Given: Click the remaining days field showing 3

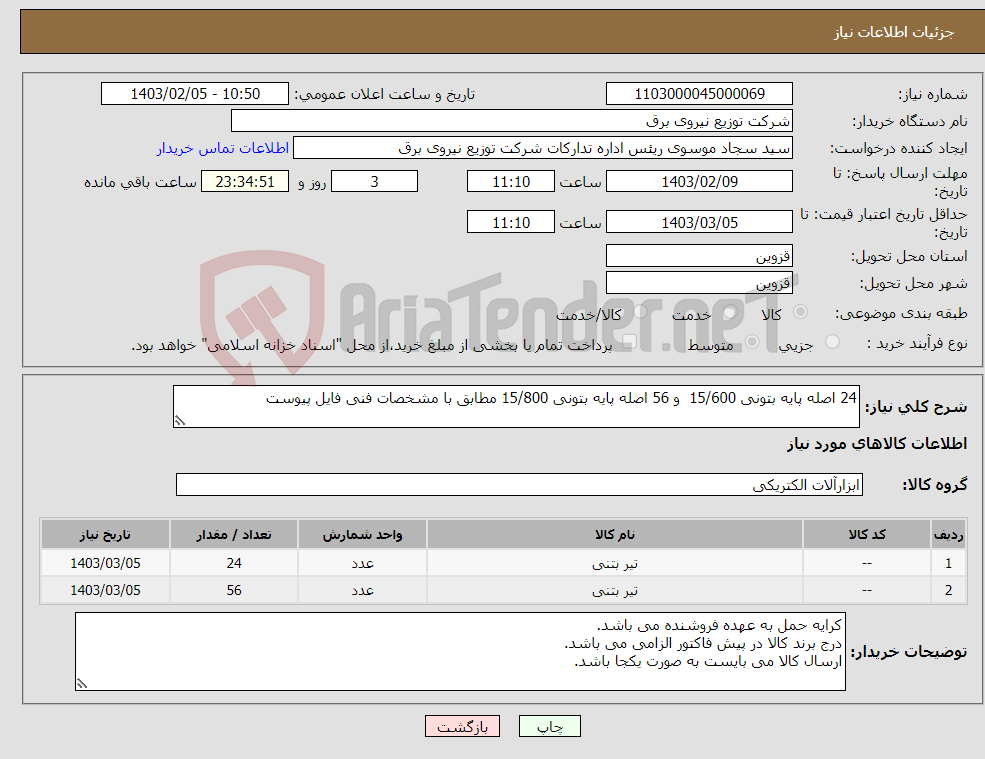Looking at the screenshot, I should (x=374, y=182).
